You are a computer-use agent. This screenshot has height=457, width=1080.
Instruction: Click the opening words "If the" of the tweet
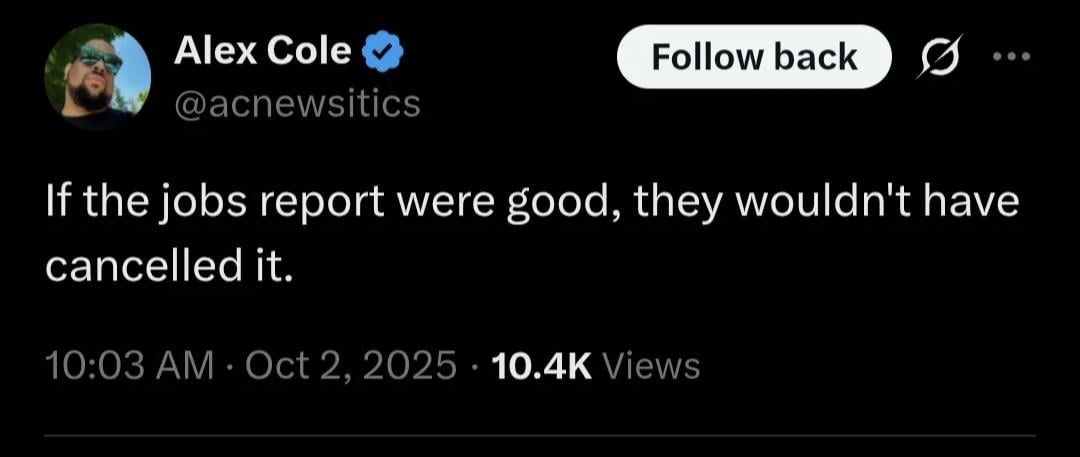click(83, 205)
